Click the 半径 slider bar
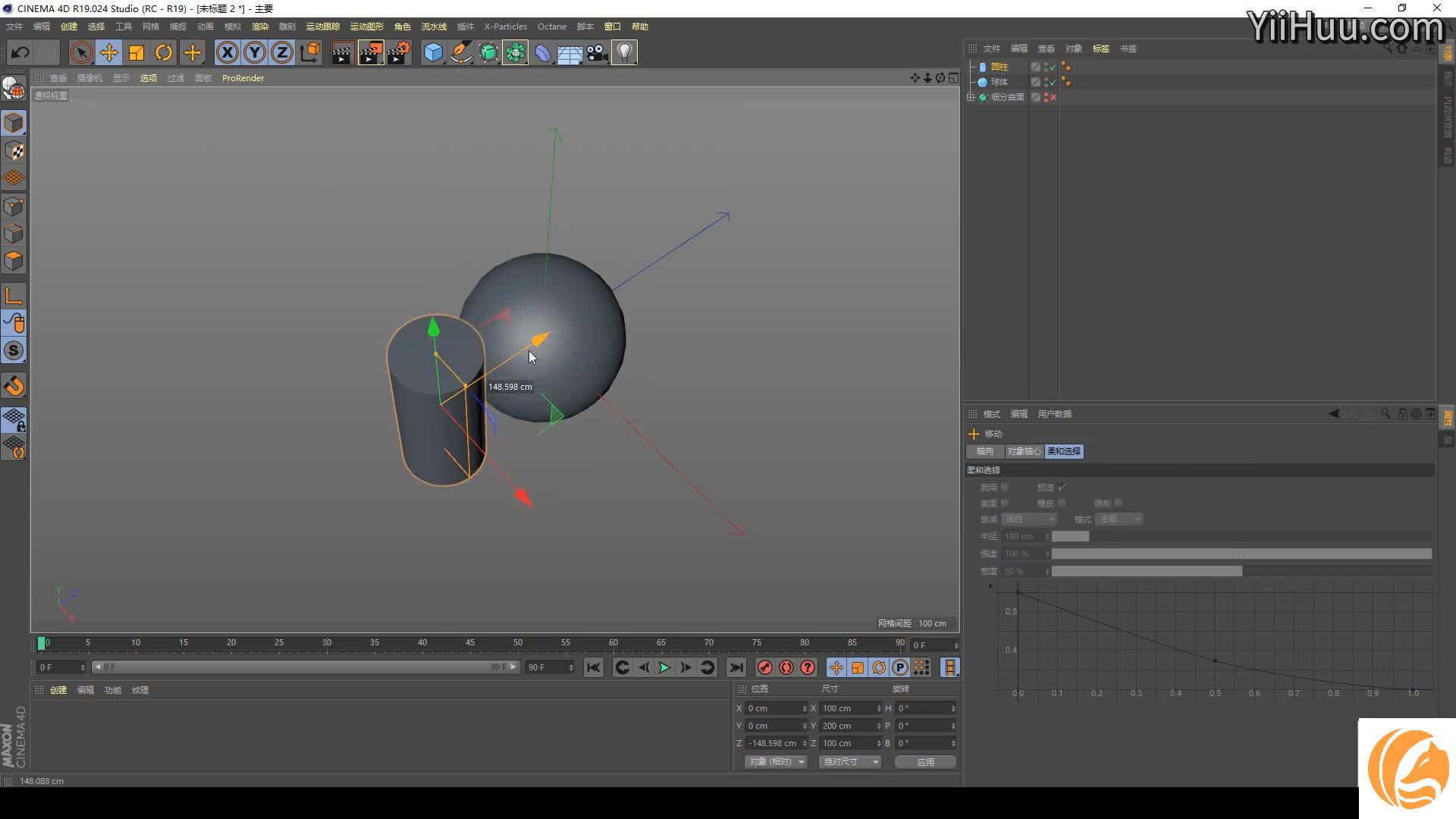This screenshot has height=819, width=1456. (1241, 536)
